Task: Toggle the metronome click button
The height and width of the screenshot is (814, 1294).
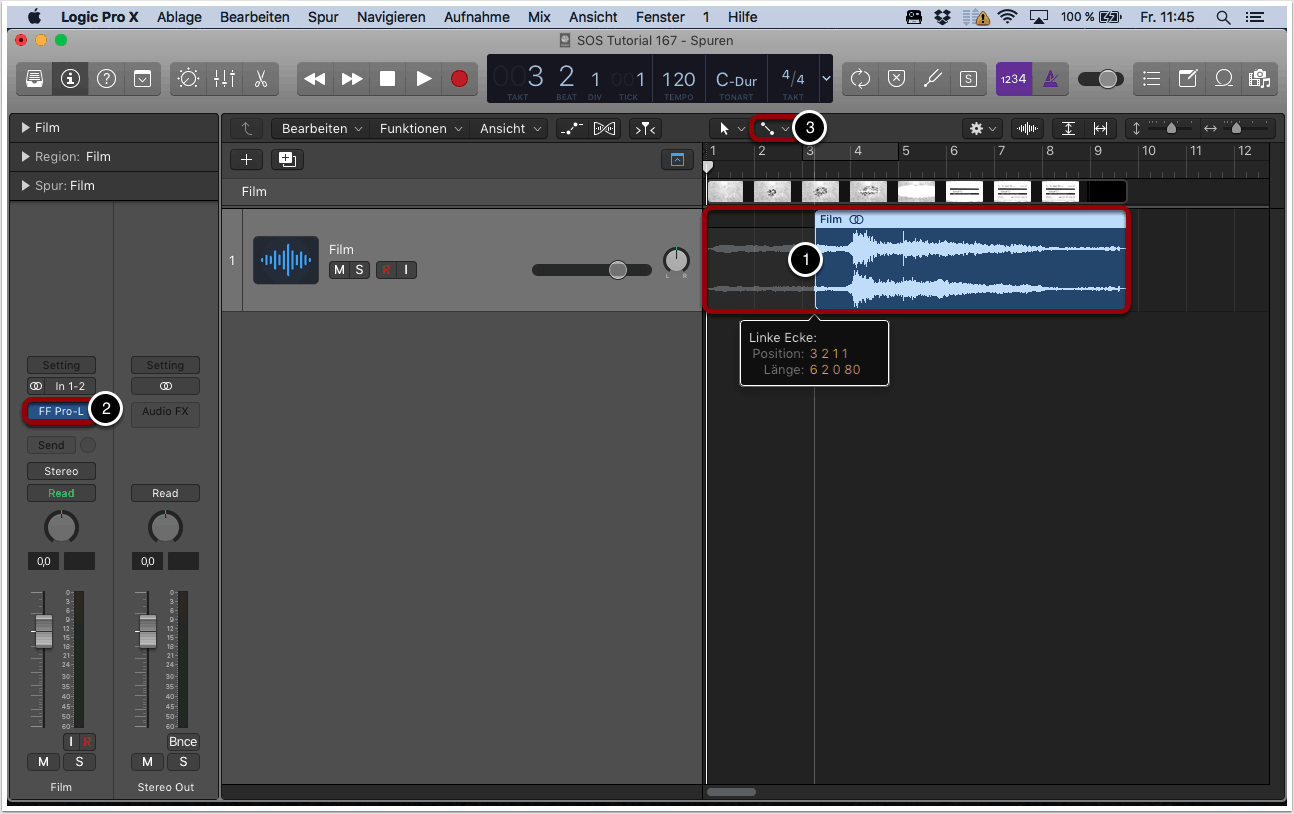Action: [1050, 79]
